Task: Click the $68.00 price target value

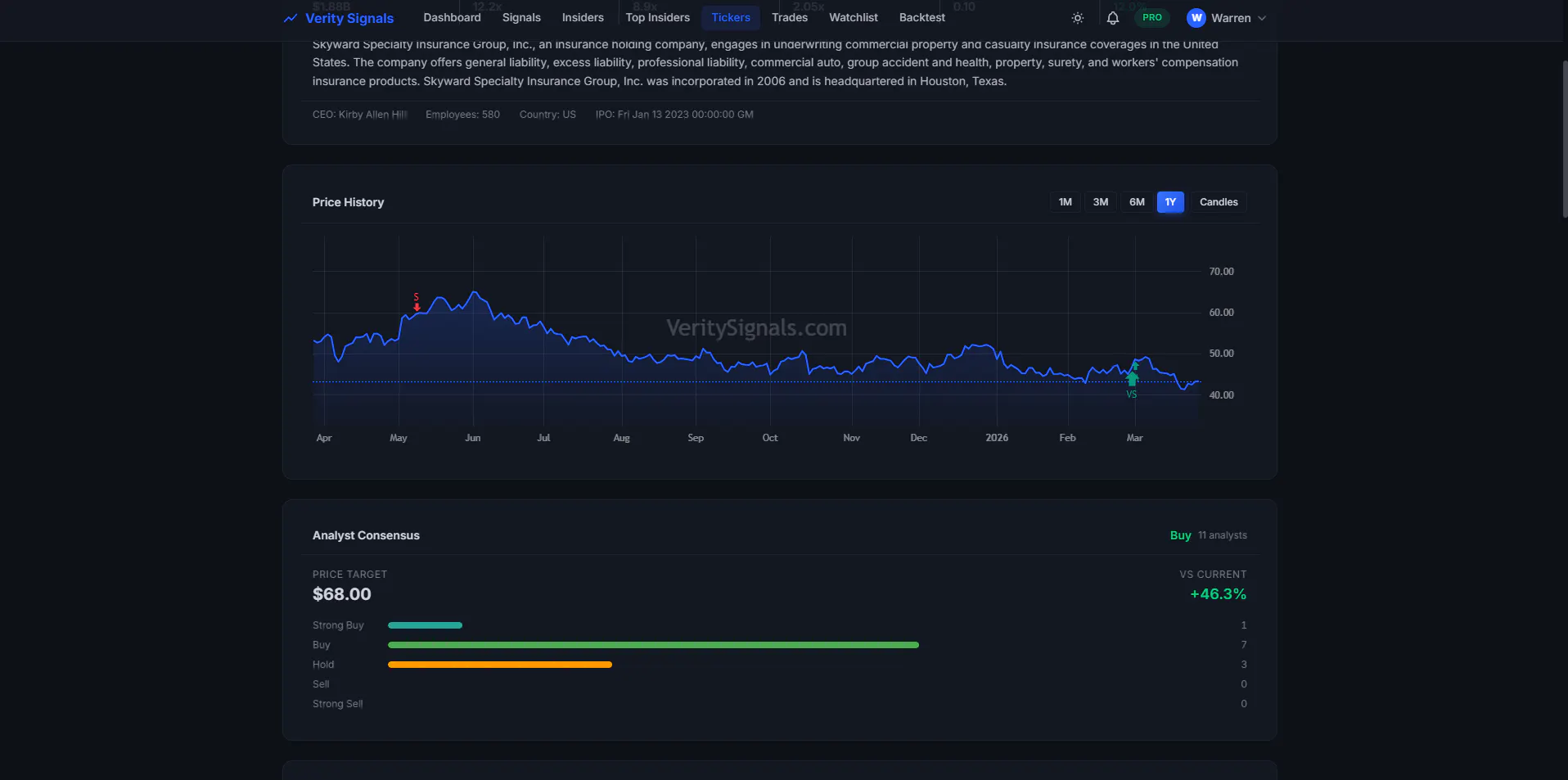Action: [342, 594]
